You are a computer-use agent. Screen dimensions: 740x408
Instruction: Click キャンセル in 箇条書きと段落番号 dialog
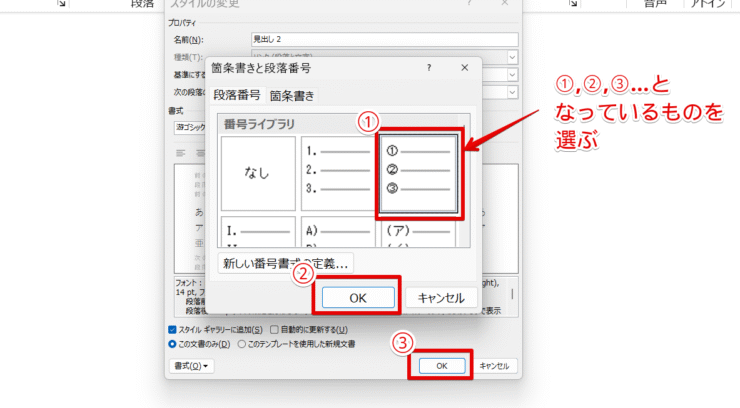pos(441,298)
